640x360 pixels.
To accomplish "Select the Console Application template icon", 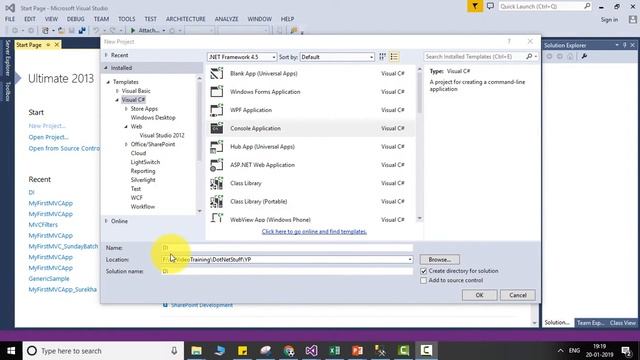I will (x=217, y=128).
